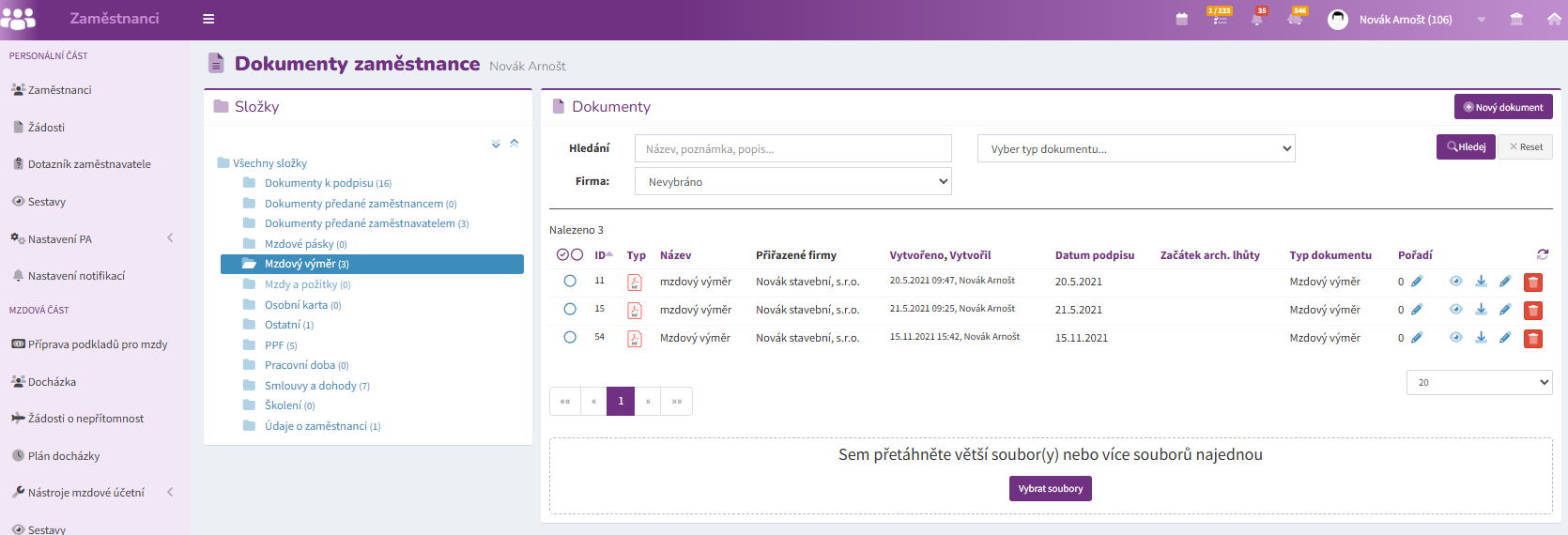Click the home icon in header
The image size is (1568, 535).
click(1554, 19)
